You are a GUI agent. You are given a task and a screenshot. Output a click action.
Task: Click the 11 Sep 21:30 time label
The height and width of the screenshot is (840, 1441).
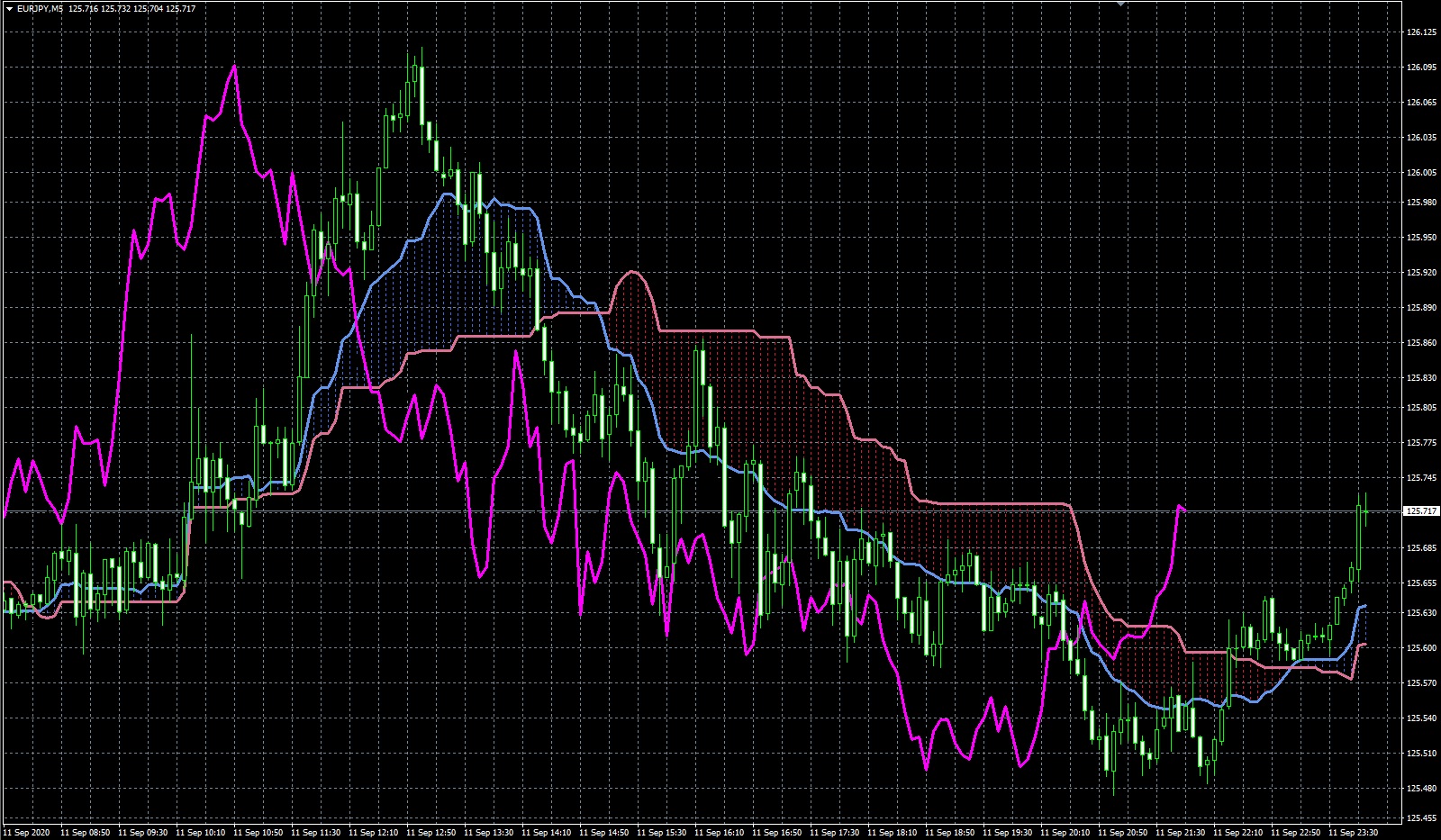1180,833
